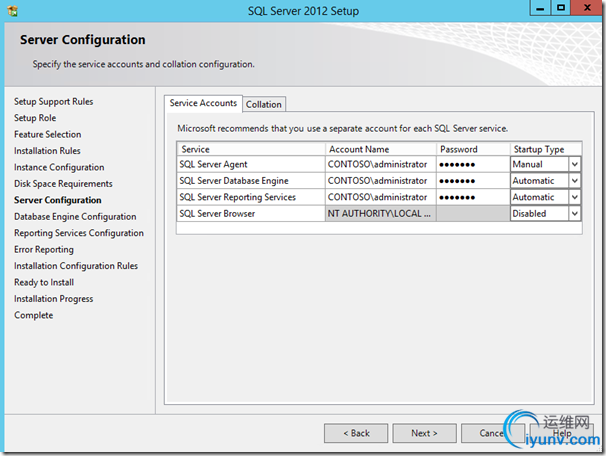
Task: Click Instance Configuration step
Action: tap(59, 167)
